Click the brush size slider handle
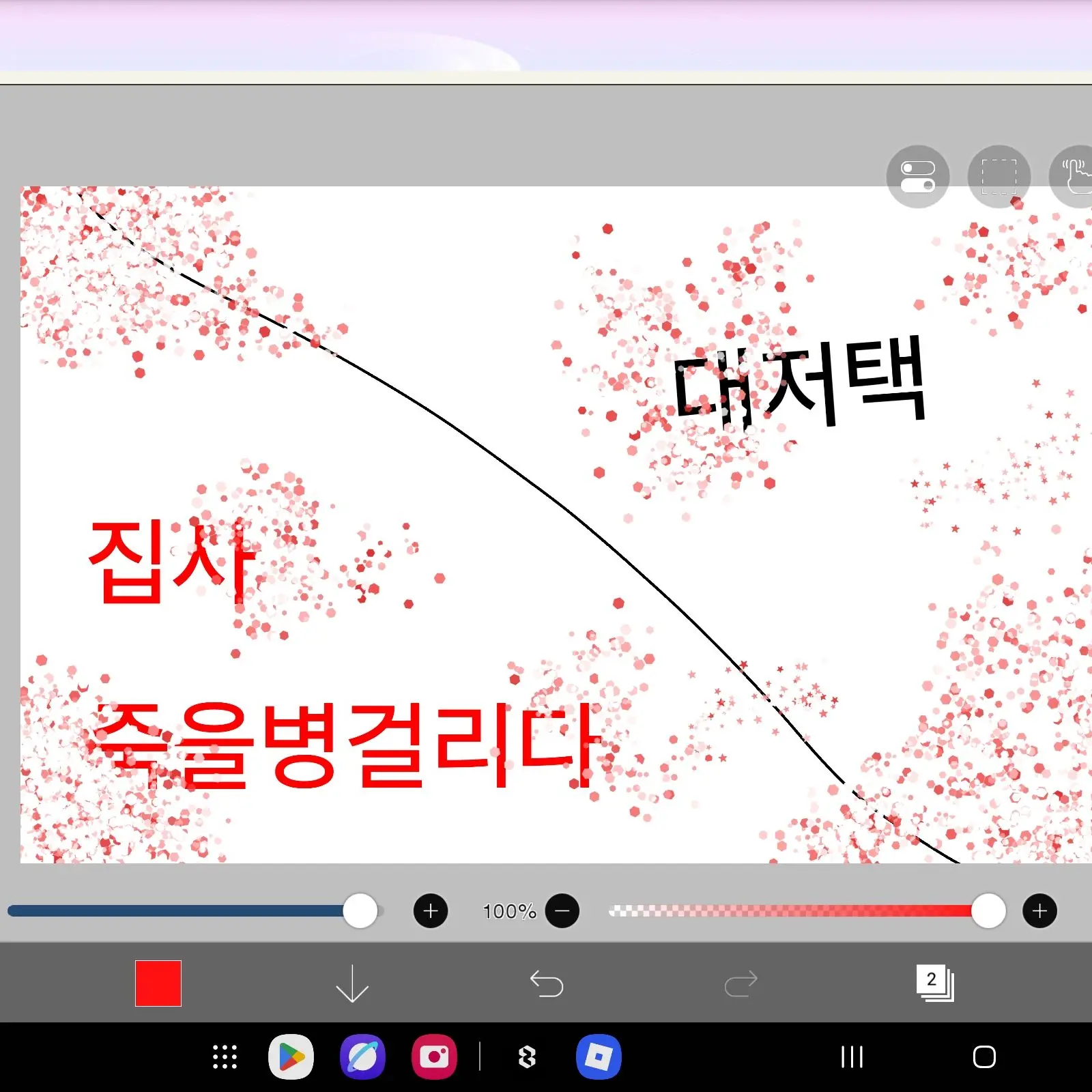Screen dimensions: 1092x1092 pos(360,910)
